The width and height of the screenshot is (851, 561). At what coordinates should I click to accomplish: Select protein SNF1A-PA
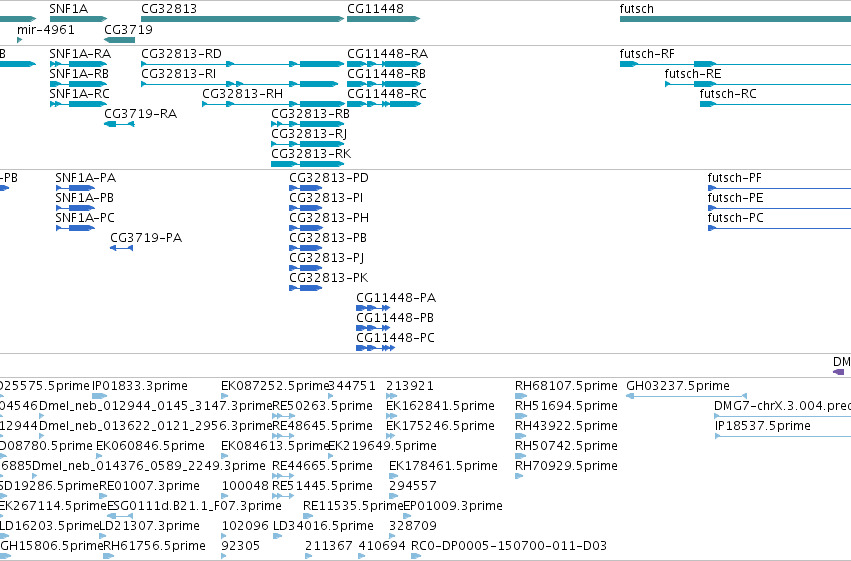[75, 188]
